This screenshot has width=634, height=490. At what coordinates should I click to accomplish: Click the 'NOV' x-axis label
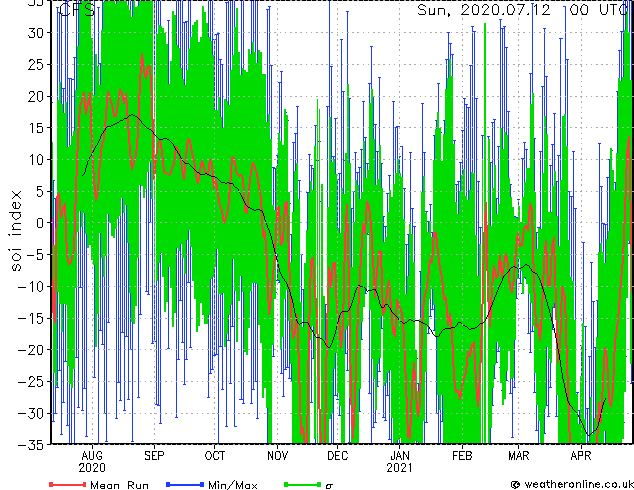coord(277,456)
